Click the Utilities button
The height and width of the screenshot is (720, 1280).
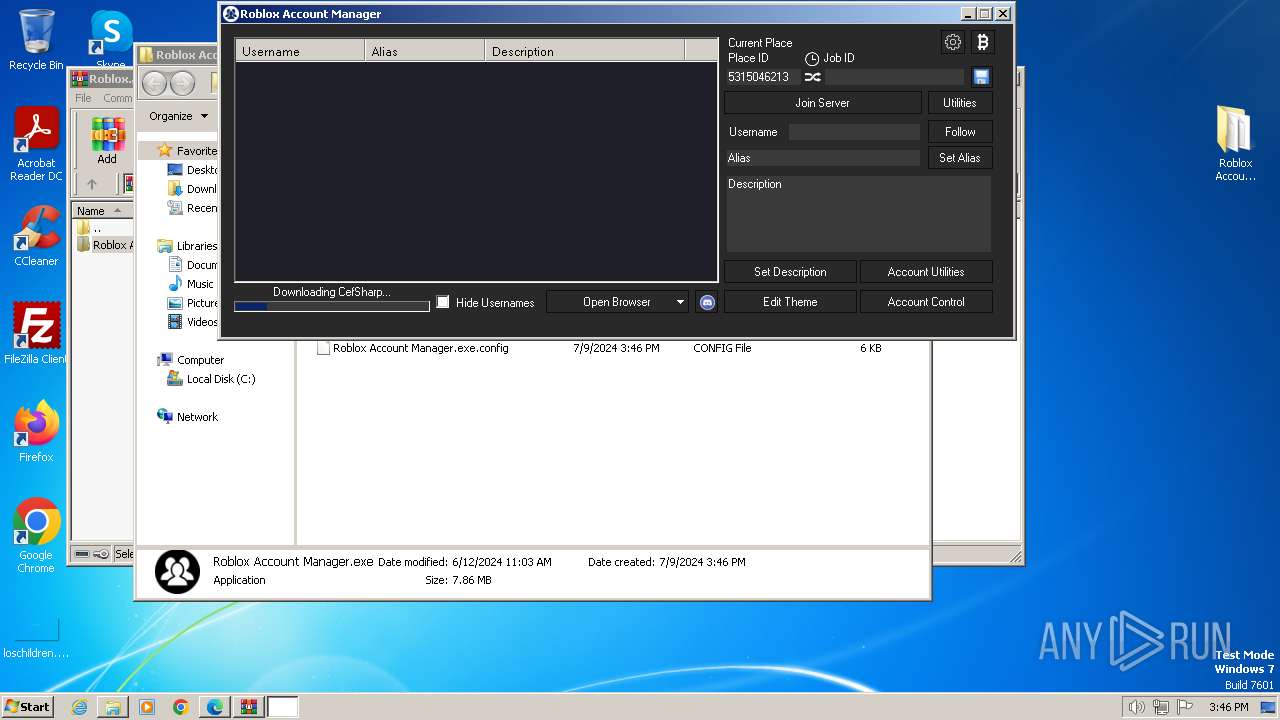pos(959,103)
